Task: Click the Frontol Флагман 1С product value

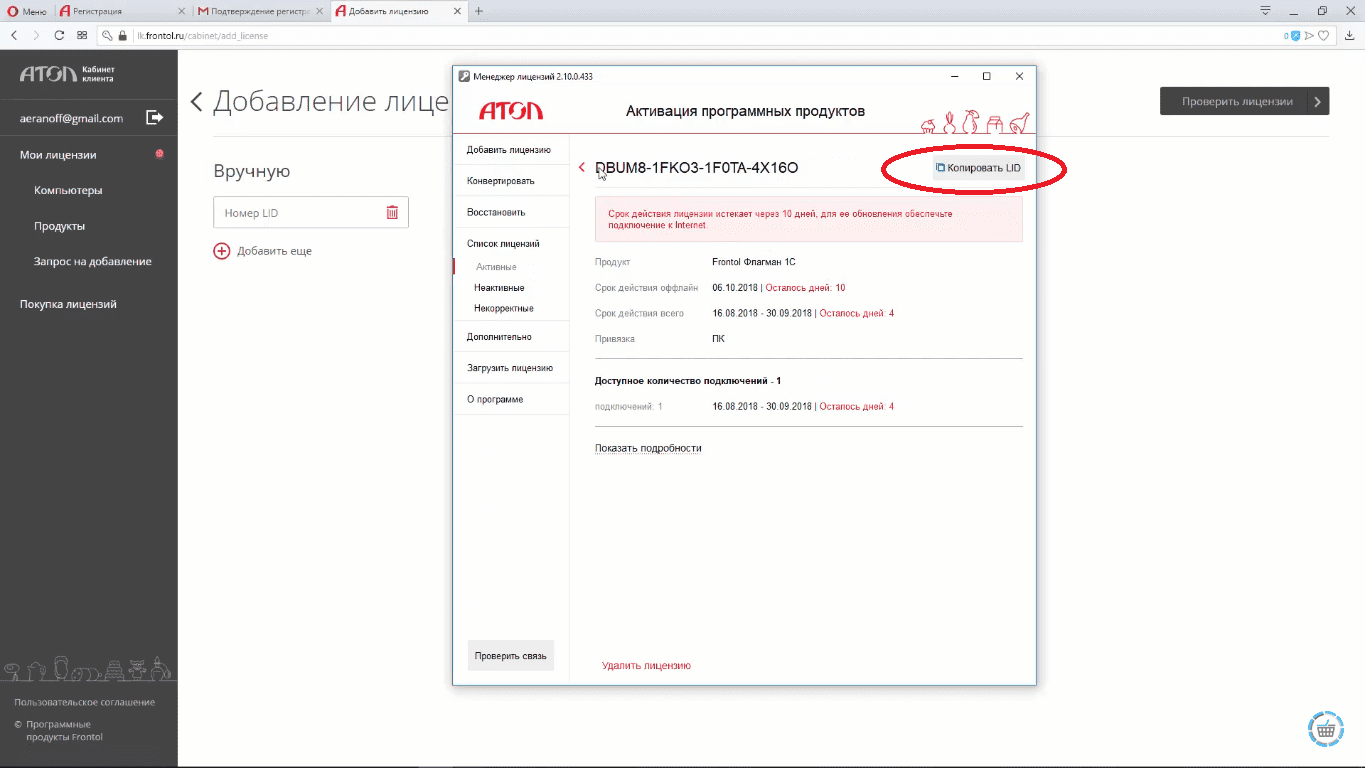Action: click(x=754, y=262)
